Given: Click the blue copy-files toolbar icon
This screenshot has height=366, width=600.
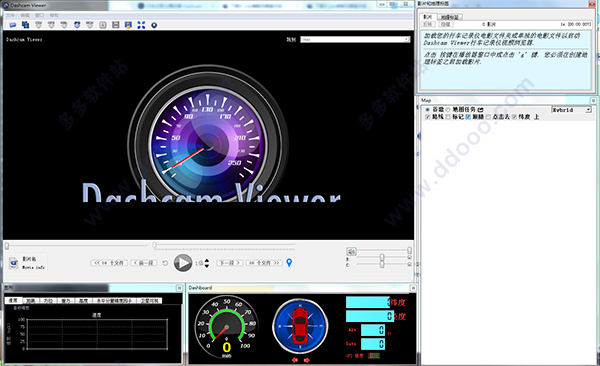Looking at the screenshot, I should pyautogui.click(x=25, y=25).
